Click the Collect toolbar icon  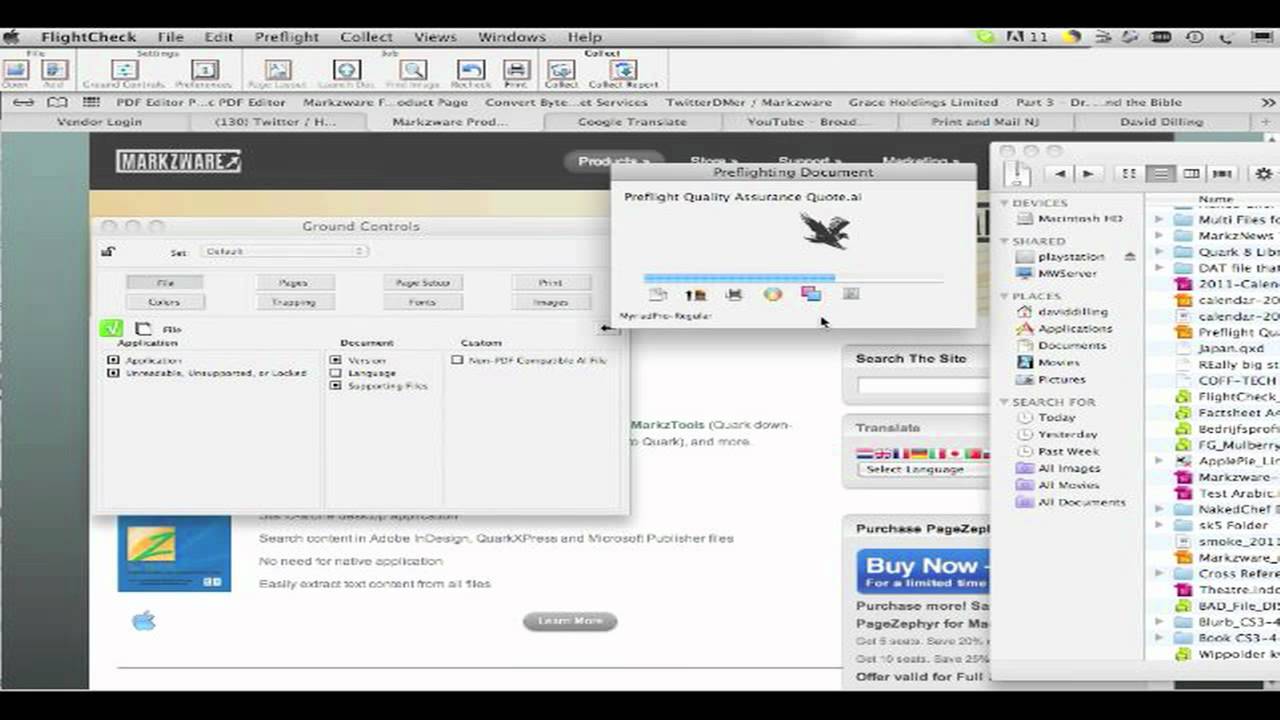pos(561,71)
